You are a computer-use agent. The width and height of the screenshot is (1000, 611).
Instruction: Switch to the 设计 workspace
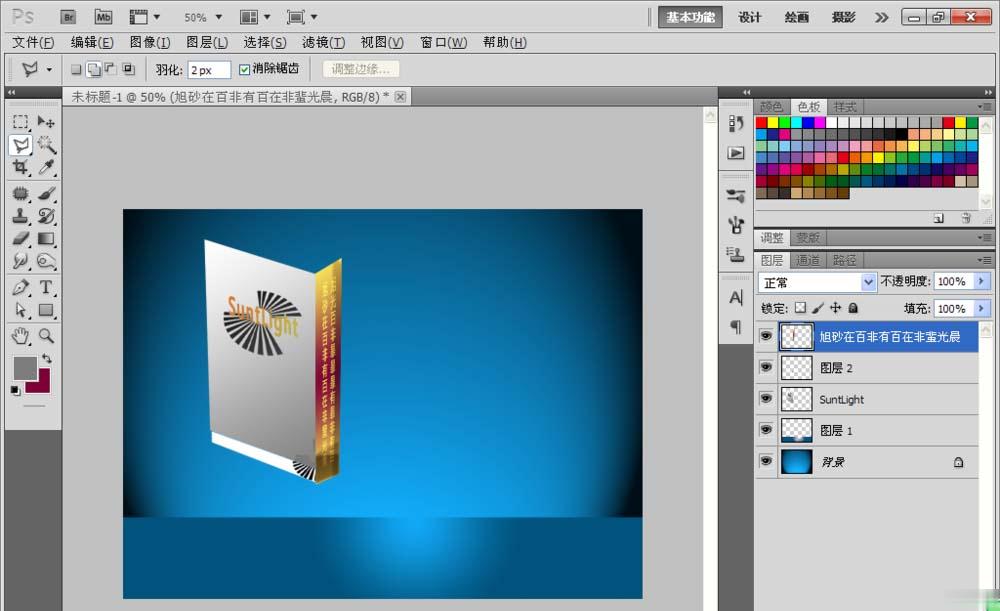click(x=749, y=17)
